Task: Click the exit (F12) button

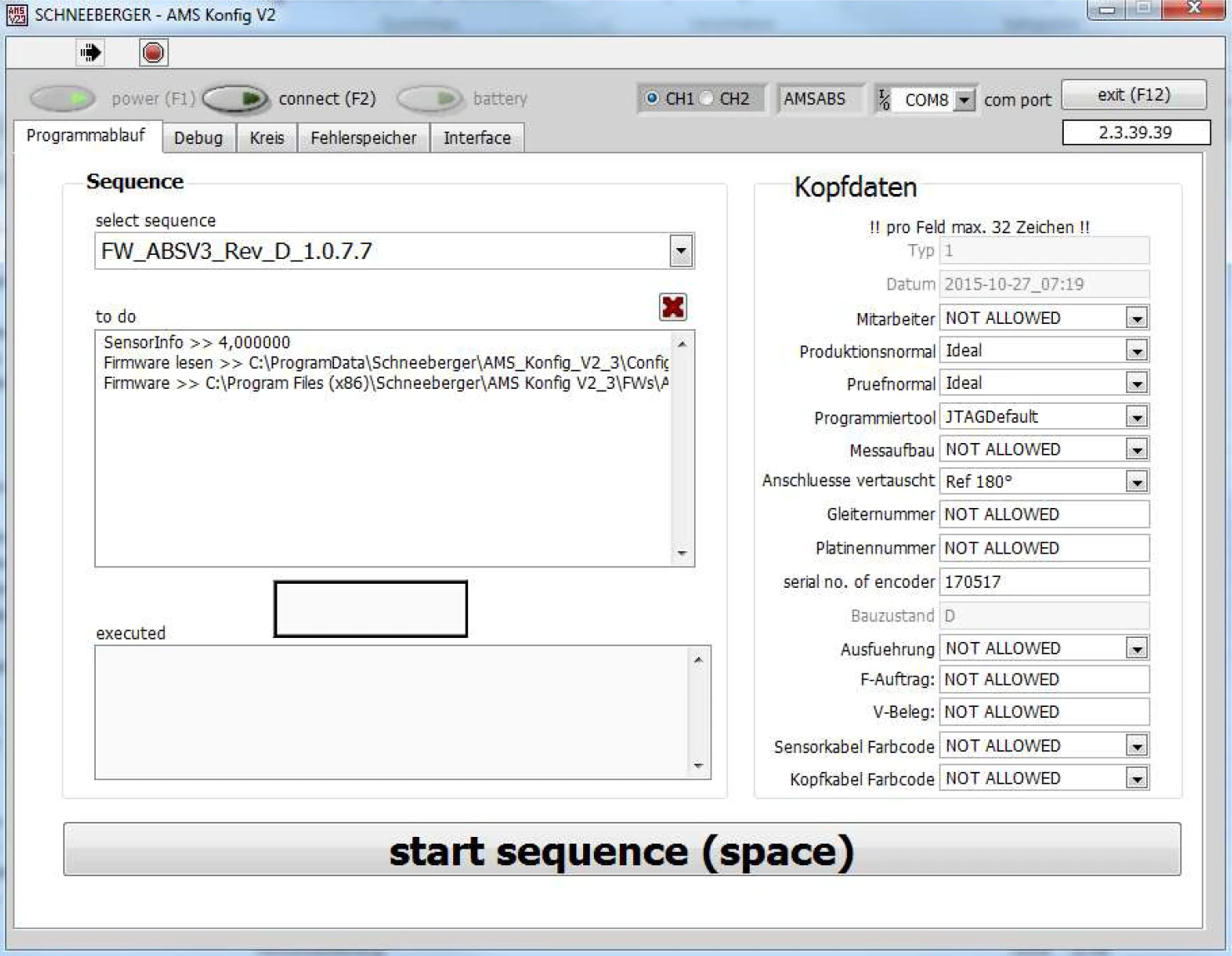Action: [1134, 95]
